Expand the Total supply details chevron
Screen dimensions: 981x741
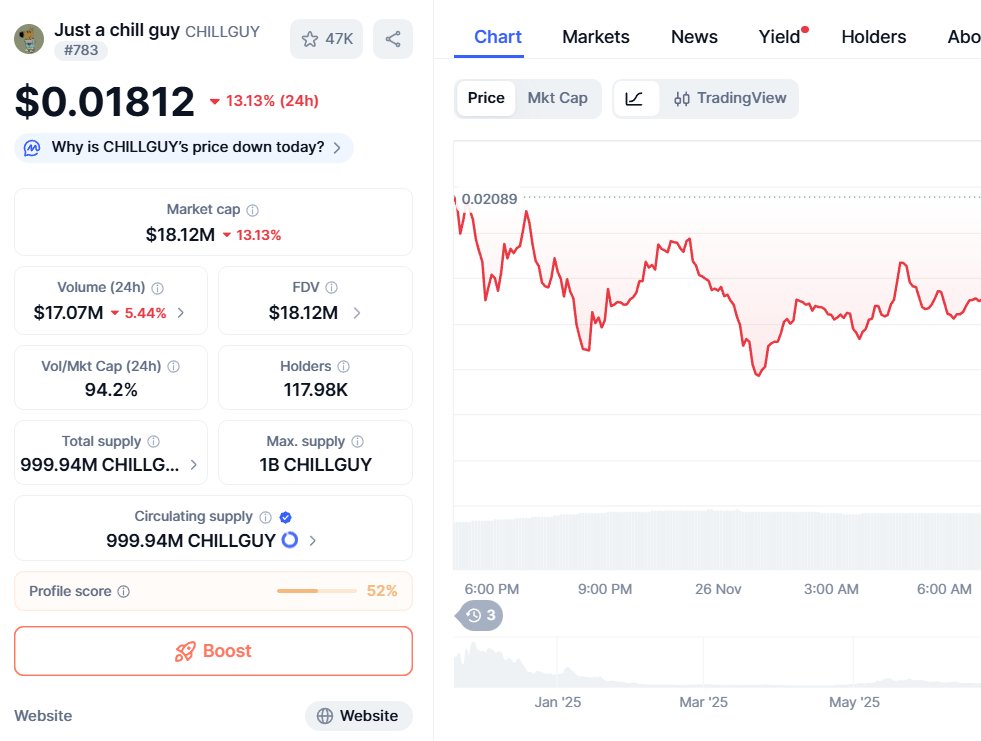[193, 465]
